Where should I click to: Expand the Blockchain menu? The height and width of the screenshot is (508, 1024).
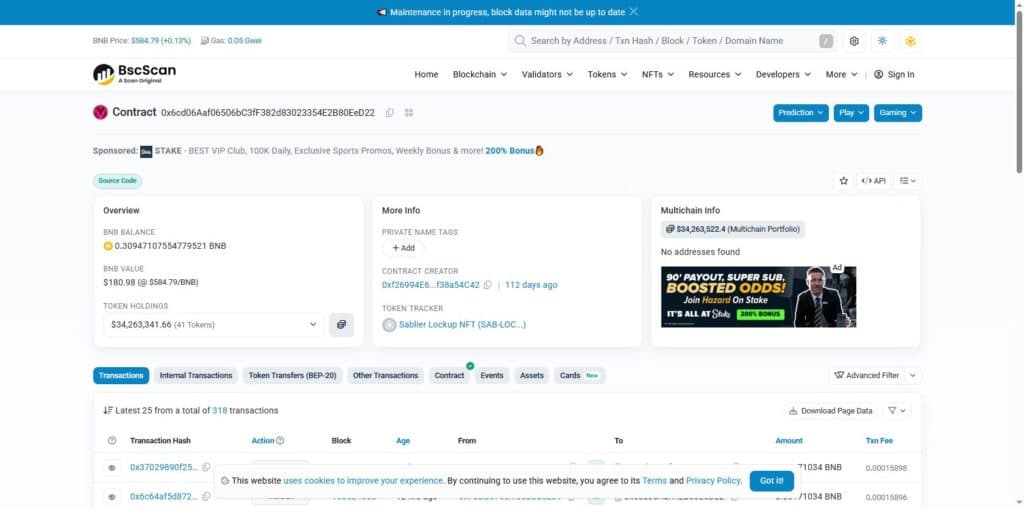[480, 74]
